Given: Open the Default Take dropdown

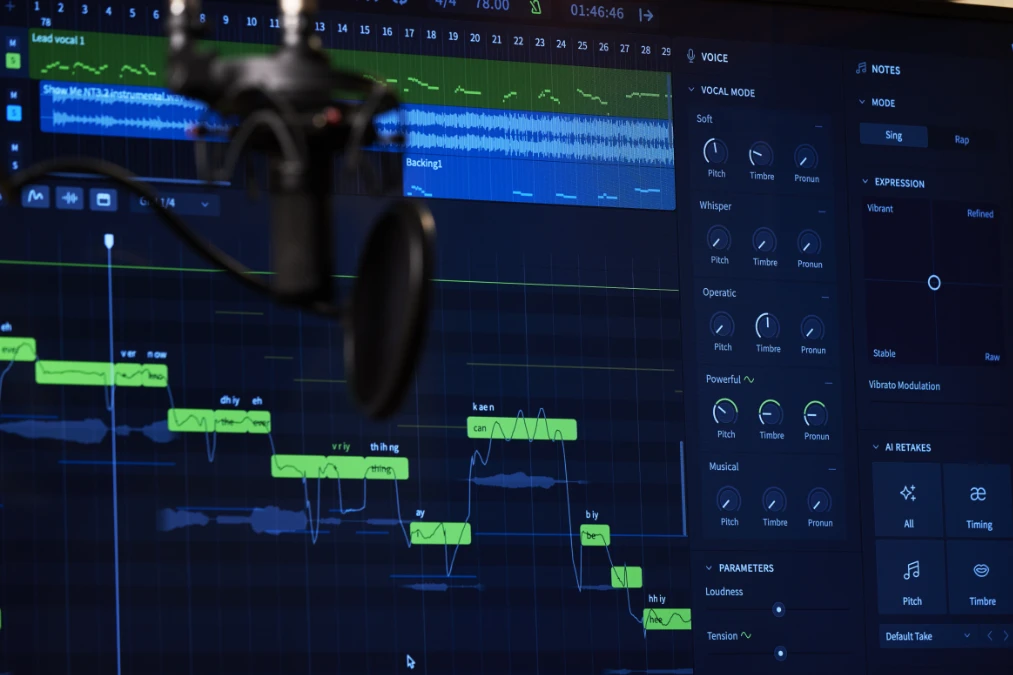Looking at the screenshot, I should click(926, 636).
